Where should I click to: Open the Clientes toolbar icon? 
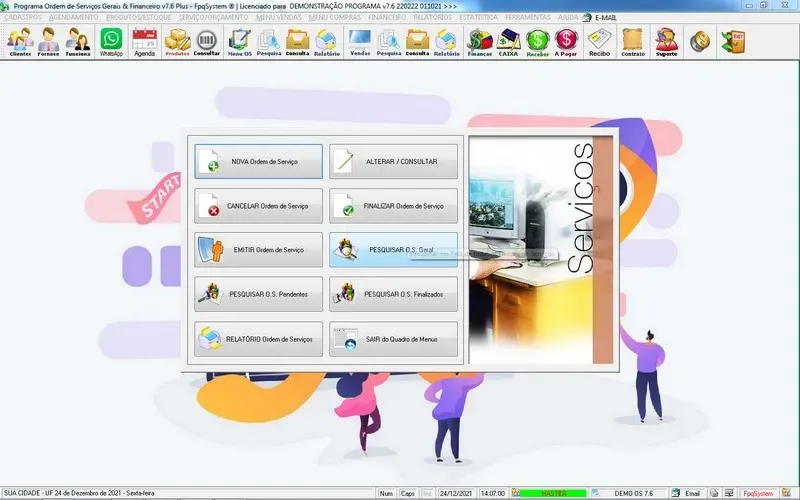[x=19, y=42]
